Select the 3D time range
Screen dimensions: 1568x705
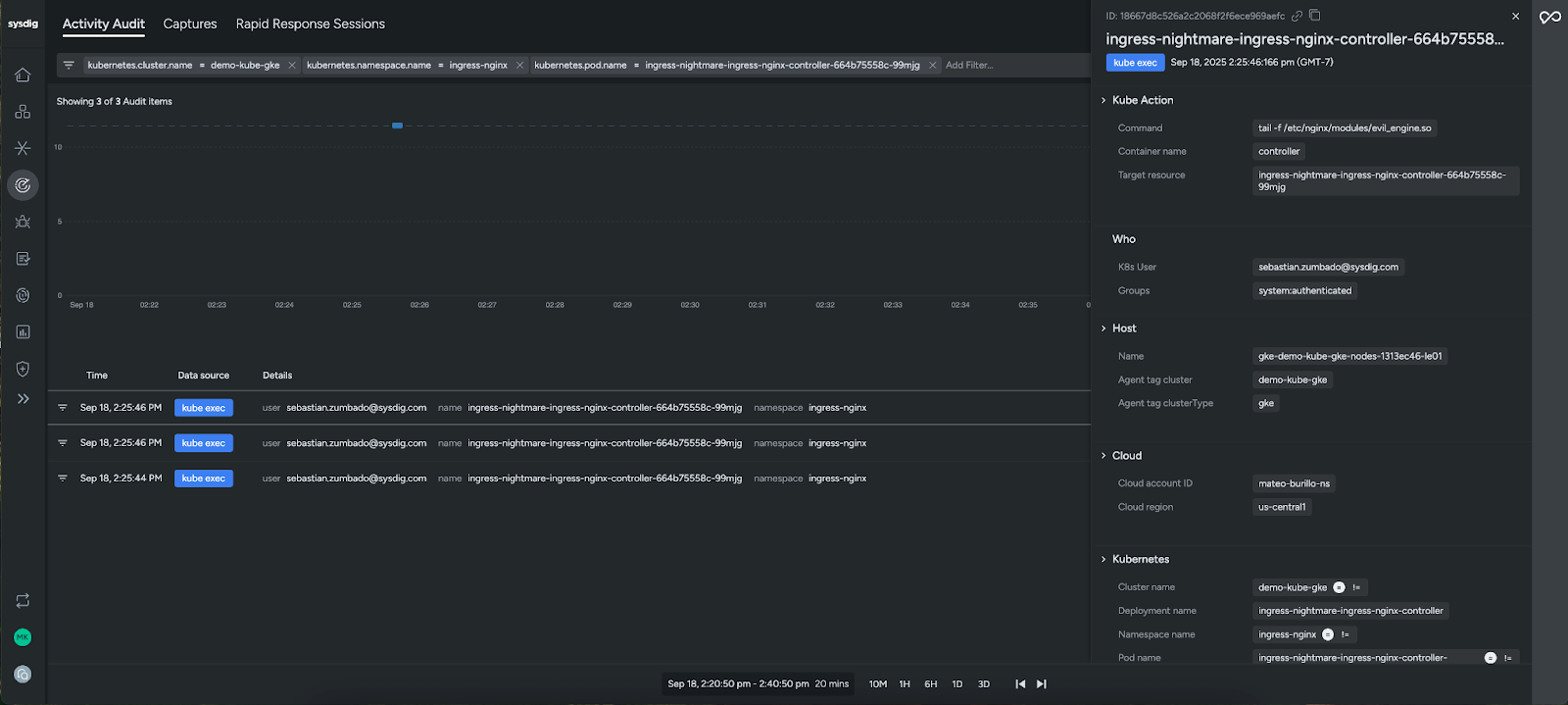(984, 684)
